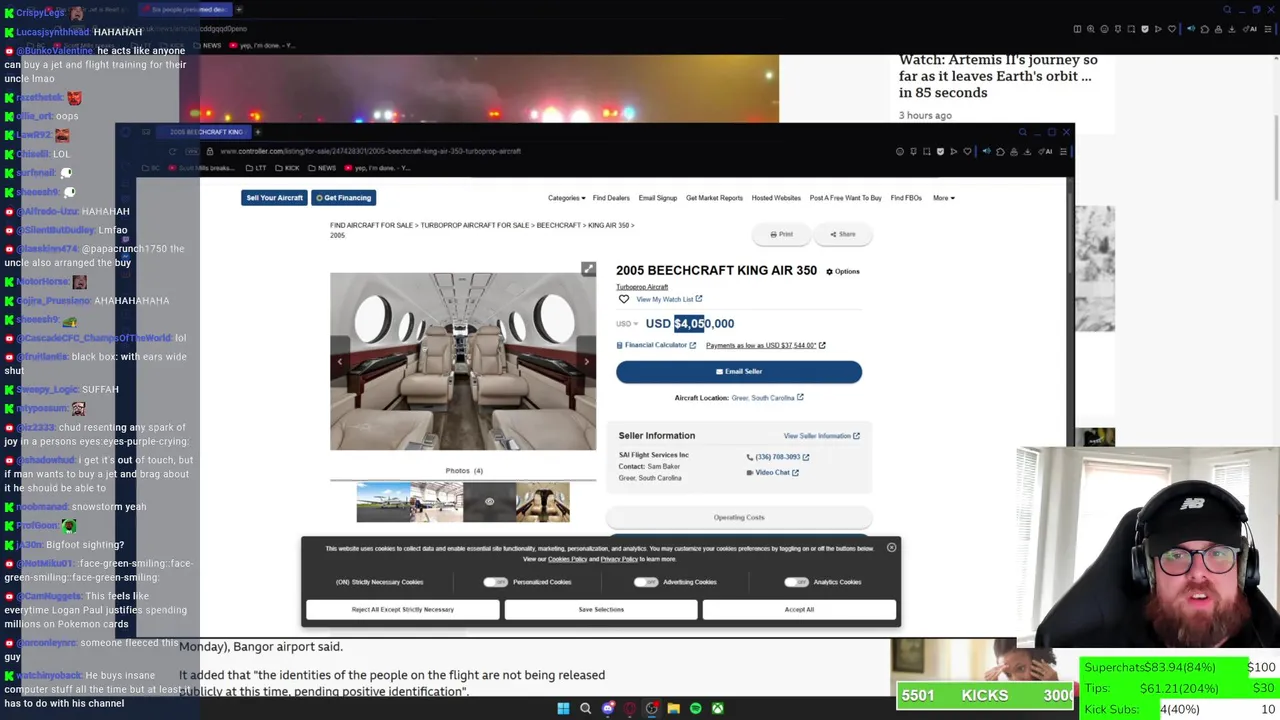The image size is (1280, 720).
Task: Click the heart watch list icon
Action: pos(624,299)
